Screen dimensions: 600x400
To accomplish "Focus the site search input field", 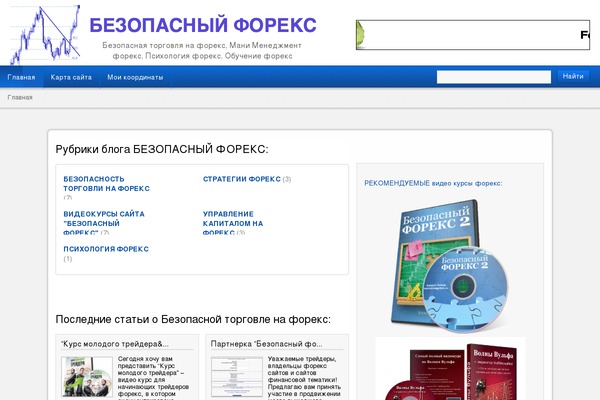I will 494,77.
